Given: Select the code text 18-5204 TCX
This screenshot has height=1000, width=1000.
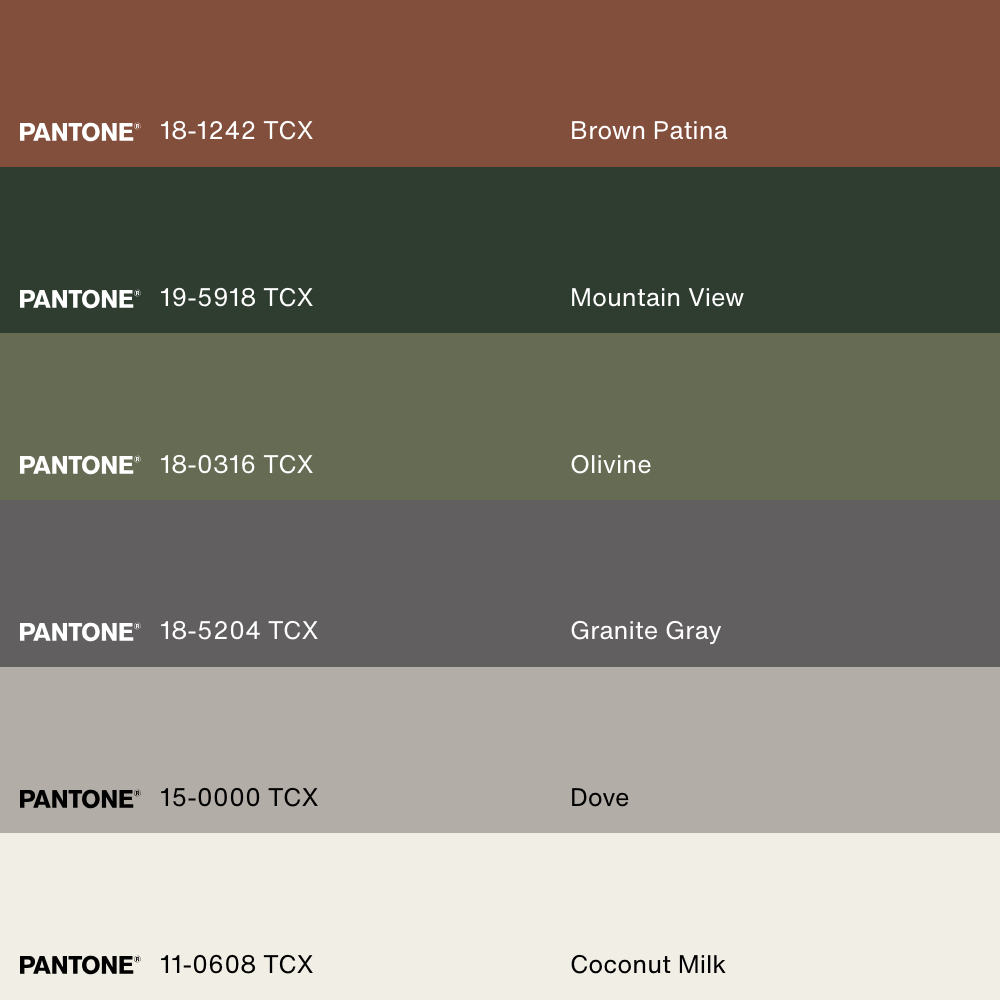Looking at the screenshot, I should click(x=239, y=631).
